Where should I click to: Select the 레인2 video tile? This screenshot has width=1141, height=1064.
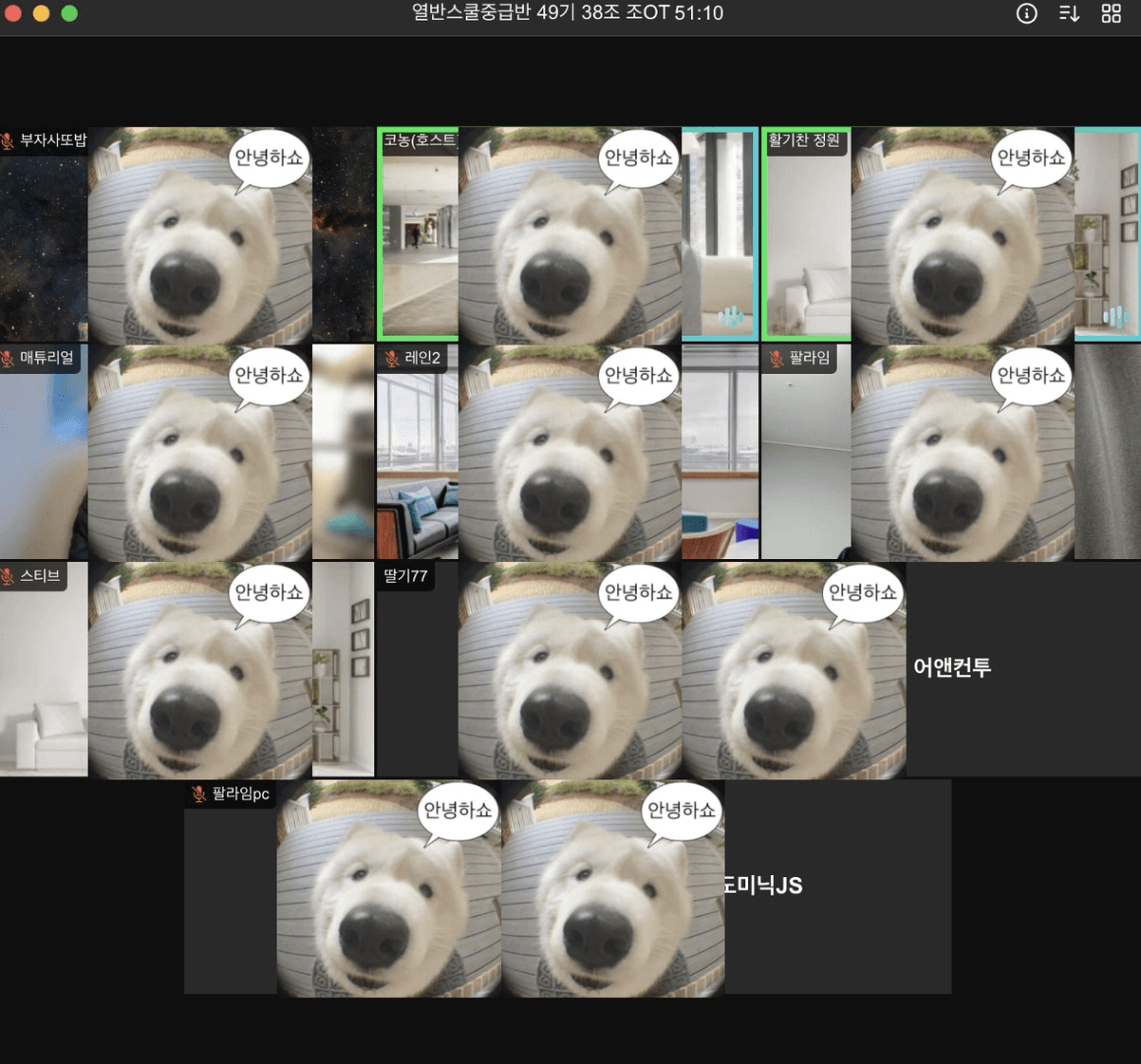click(568, 452)
